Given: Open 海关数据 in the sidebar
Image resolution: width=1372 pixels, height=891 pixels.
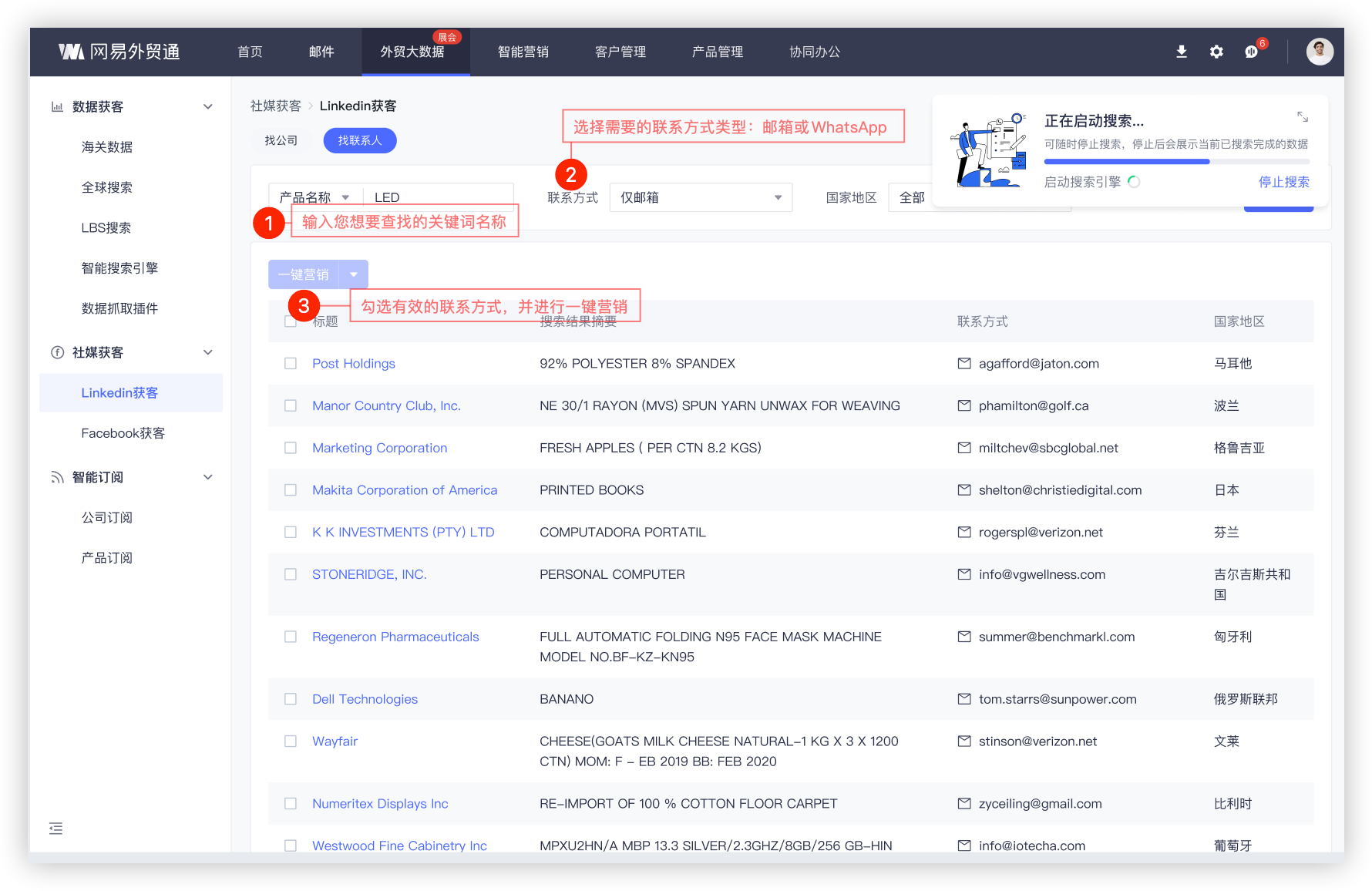Looking at the screenshot, I should 107,146.
